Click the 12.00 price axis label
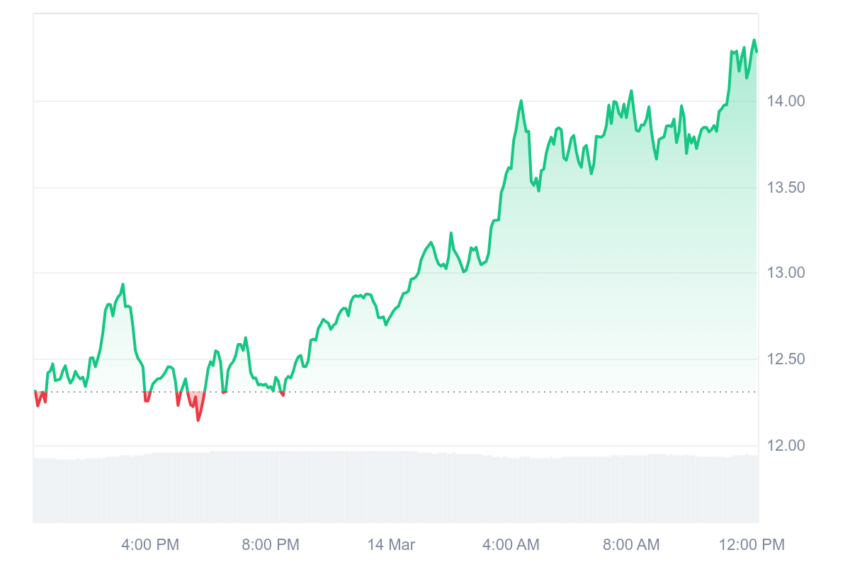The image size is (850, 567). pyautogui.click(x=785, y=446)
